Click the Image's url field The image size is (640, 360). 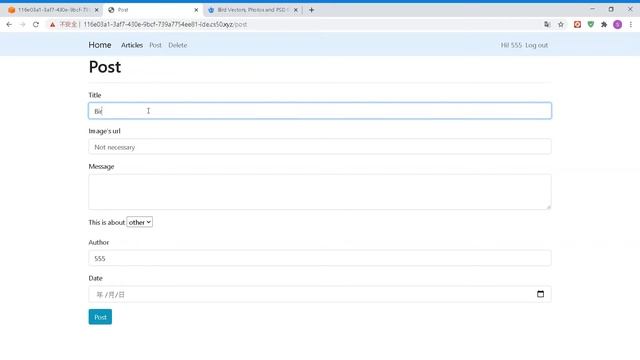click(320, 147)
